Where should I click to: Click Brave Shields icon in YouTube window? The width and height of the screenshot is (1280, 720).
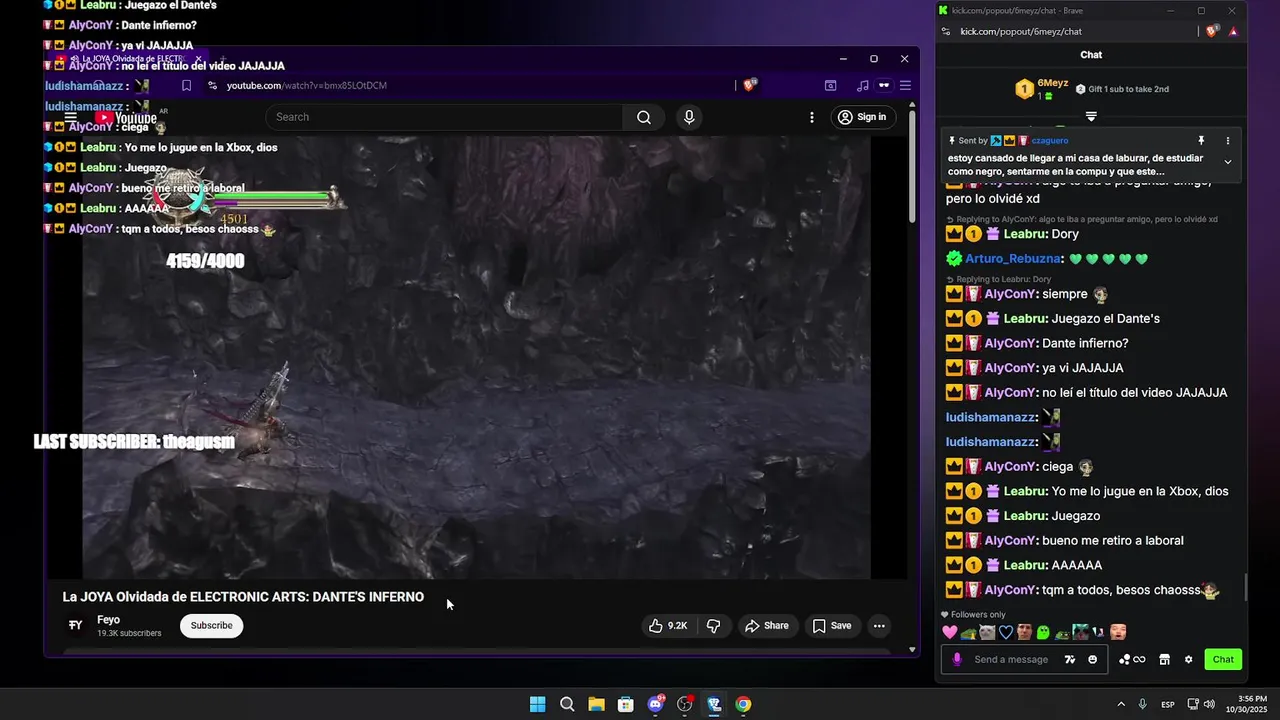click(x=750, y=85)
